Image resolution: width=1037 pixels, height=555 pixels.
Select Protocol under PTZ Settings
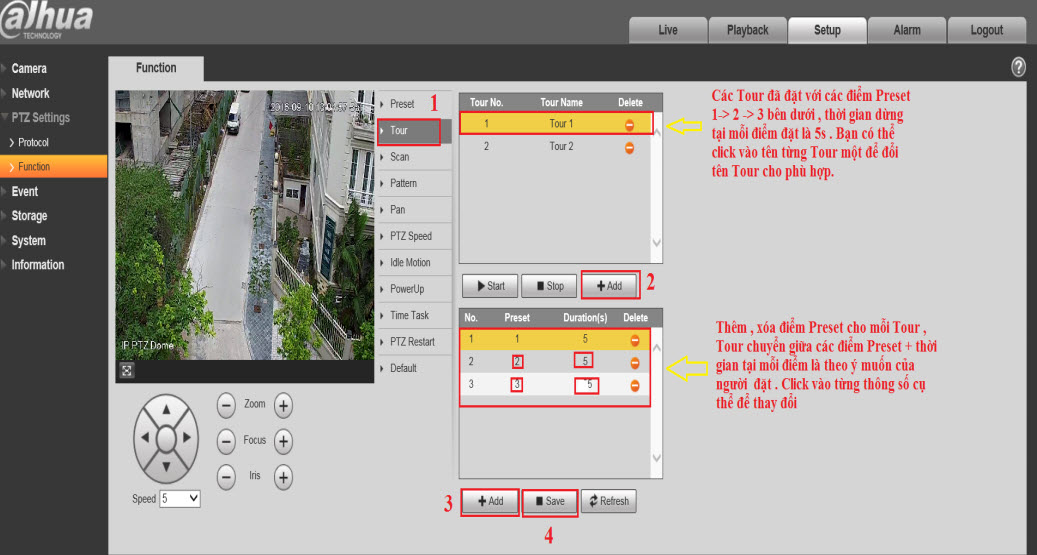pos(33,143)
